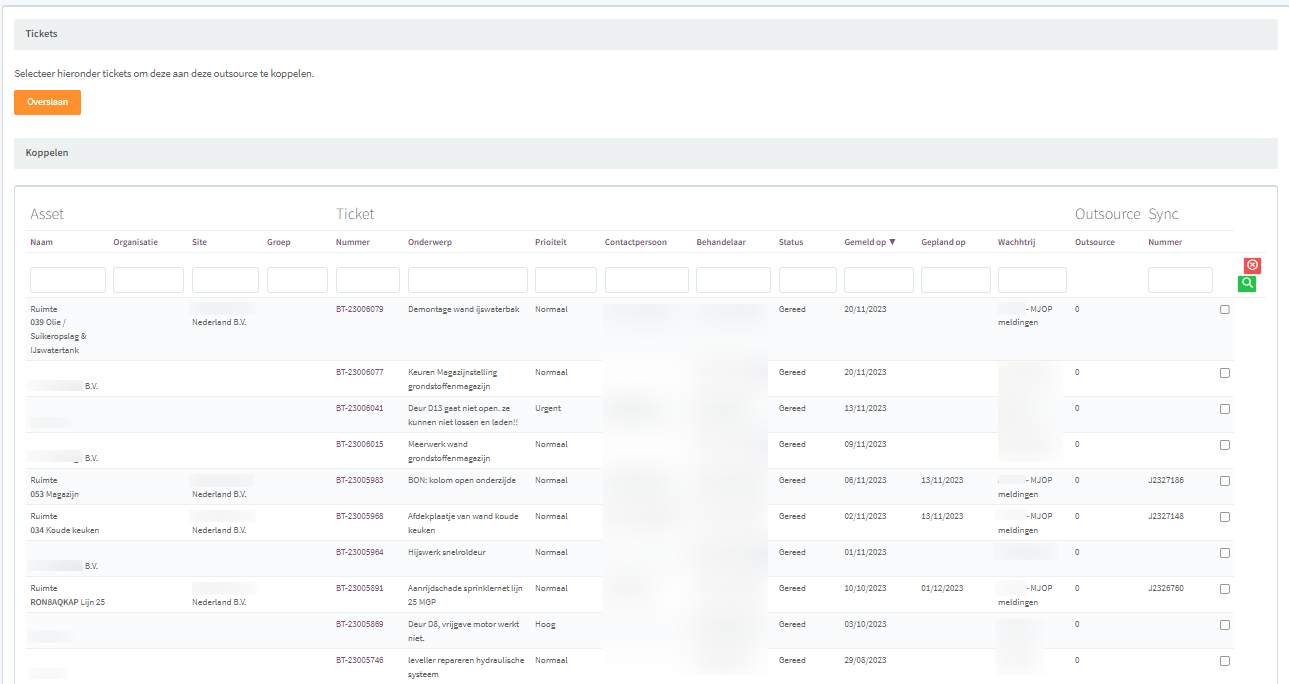
Task: Click the Gepland op filter field
Action: (x=955, y=280)
